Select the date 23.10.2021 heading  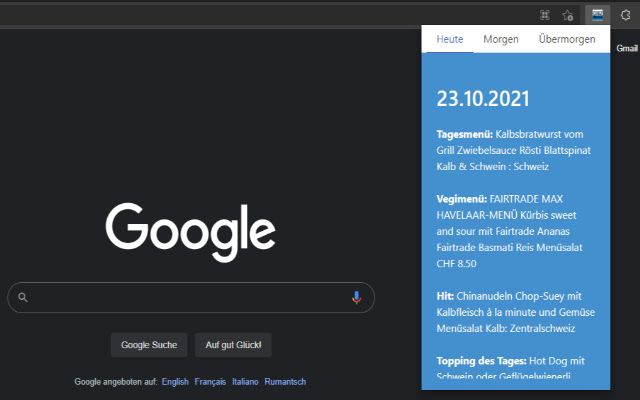coord(483,99)
